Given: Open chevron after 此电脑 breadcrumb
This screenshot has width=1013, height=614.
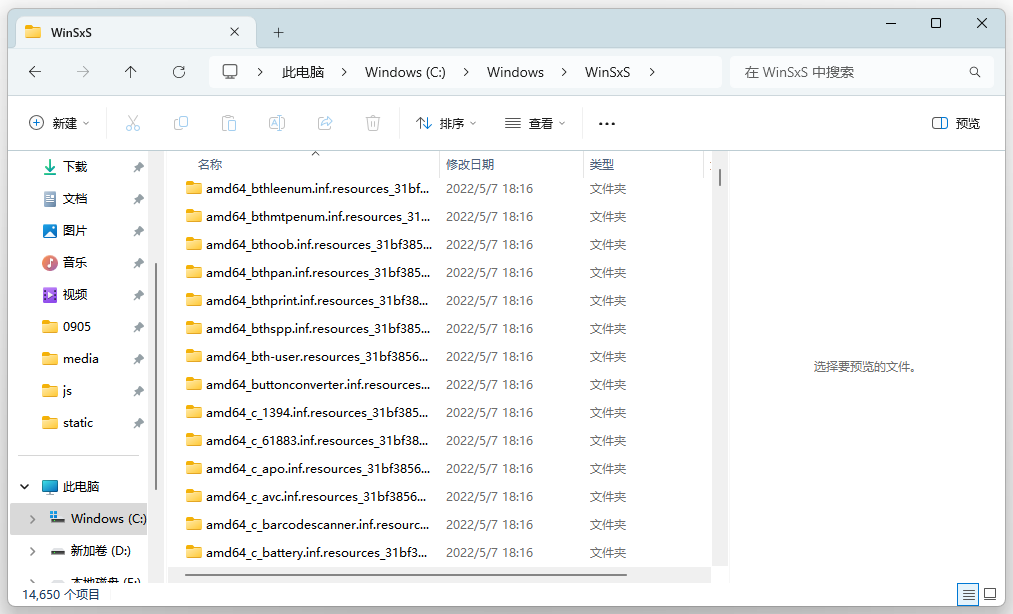Looking at the screenshot, I should coord(344,72).
